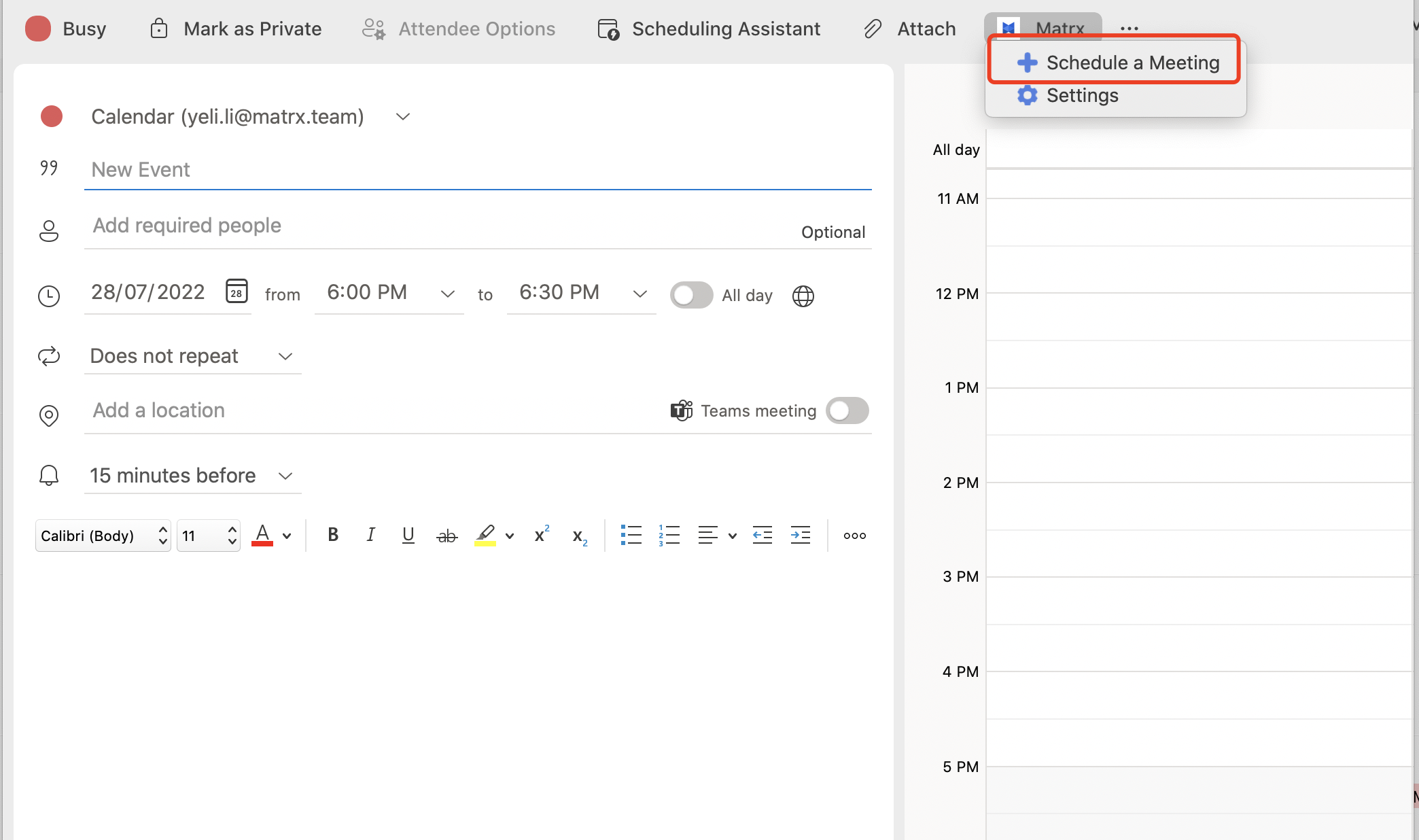Apply italic formatting
1419x840 pixels.
pyautogui.click(x=370, y=535)
